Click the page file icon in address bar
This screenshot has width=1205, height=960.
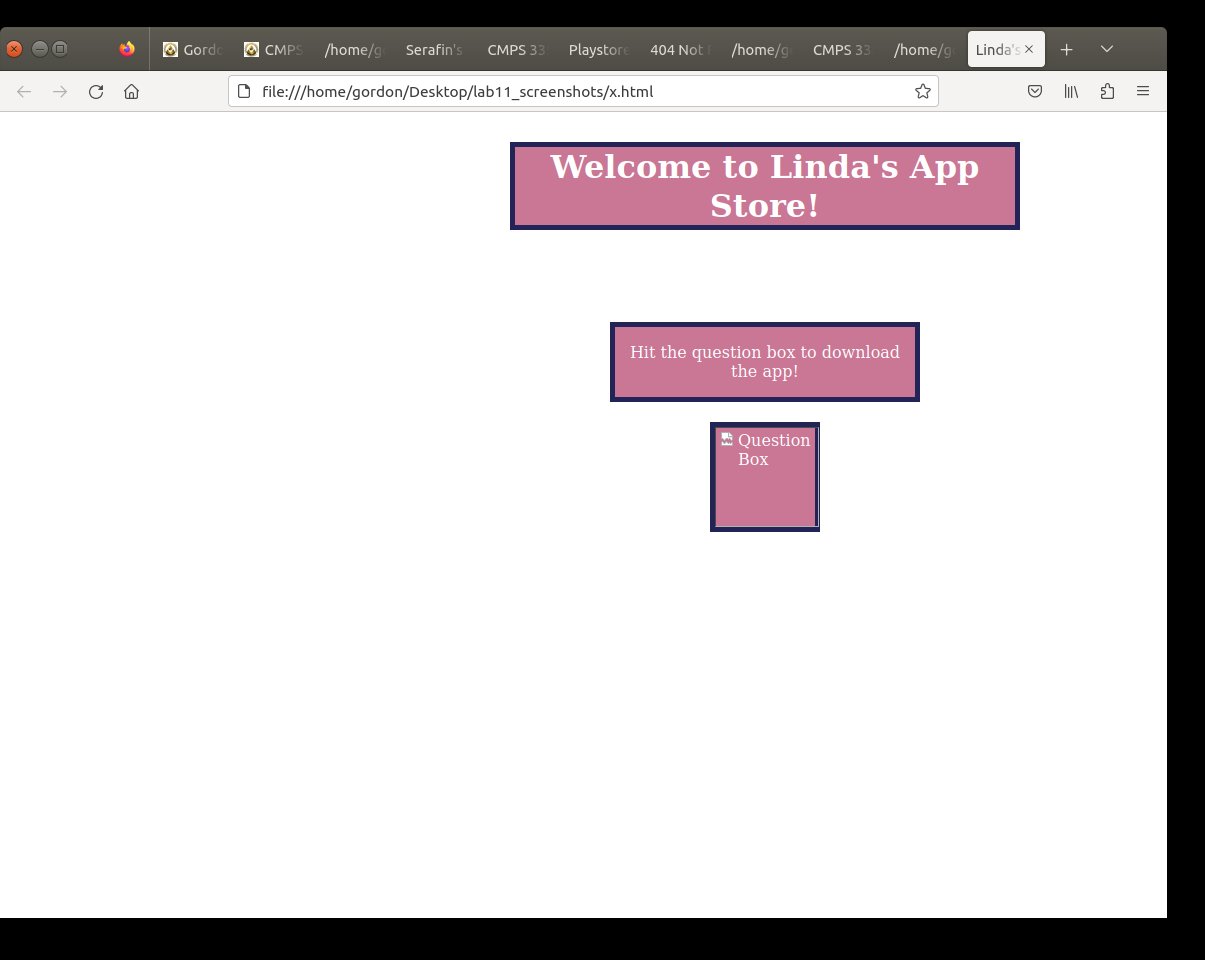(x=244, y=92)
